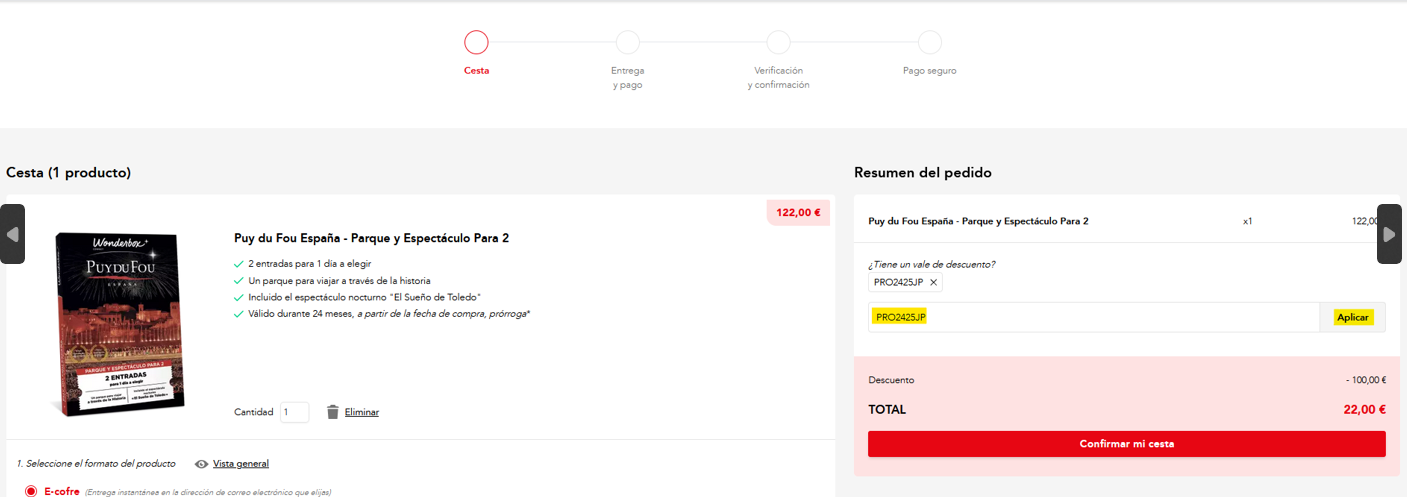Viewport: 1407px width, 497px height.
Task: Click the Aplicar voucher button
Action: click(x=1353, y=317)
